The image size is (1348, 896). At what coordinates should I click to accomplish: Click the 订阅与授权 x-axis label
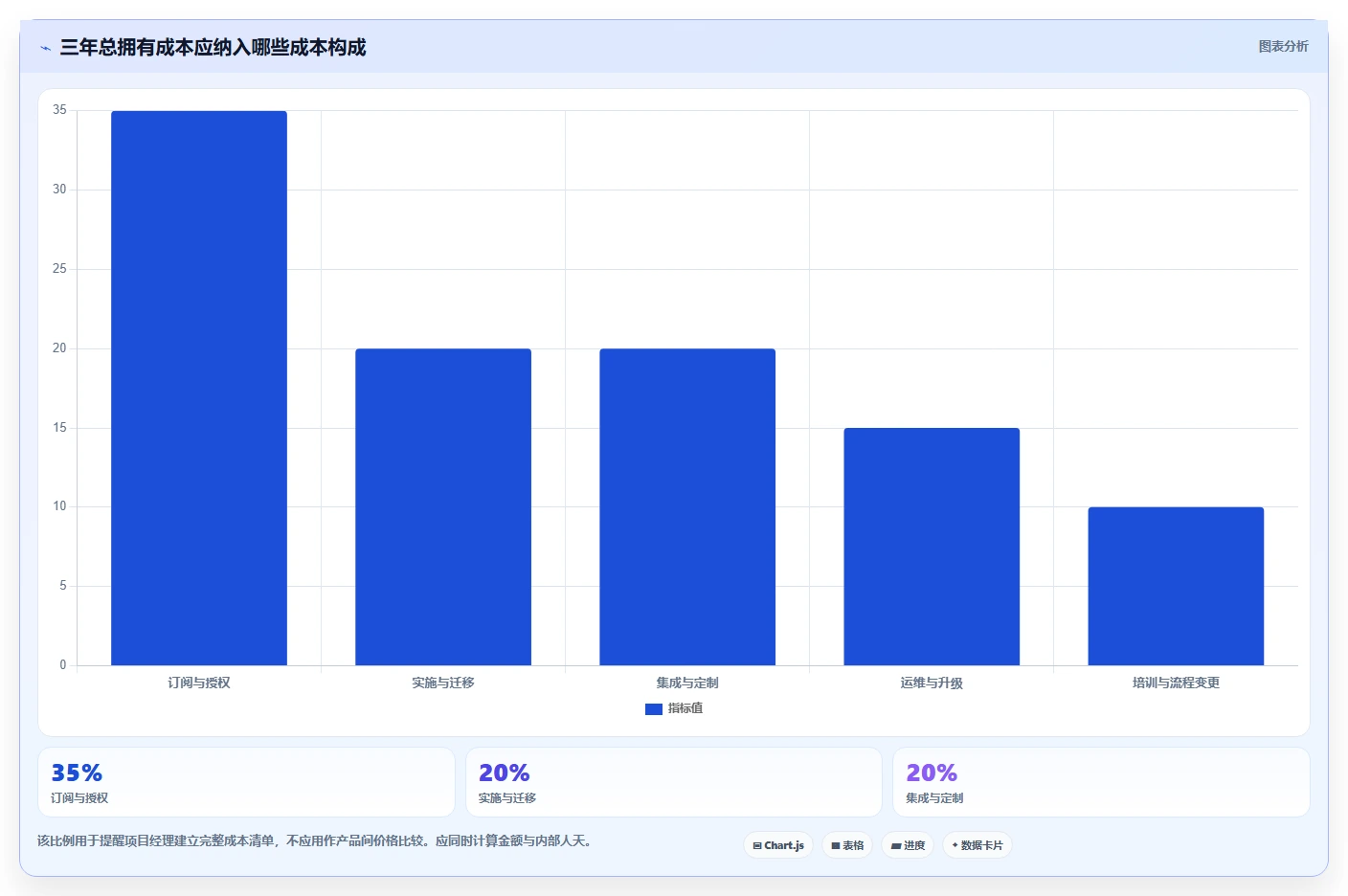[199, 683]
